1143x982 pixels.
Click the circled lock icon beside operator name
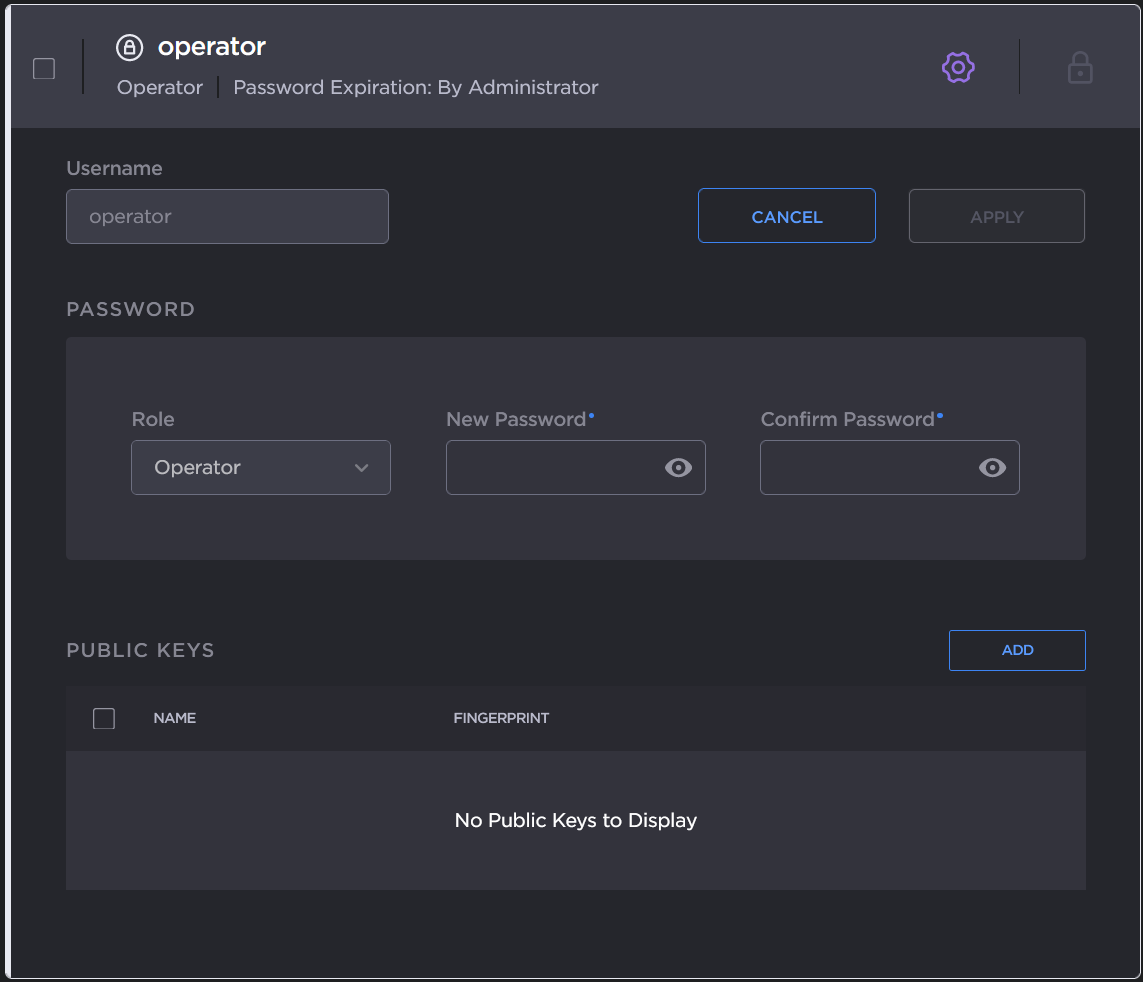pyautogui.click(x=130, y=47)
